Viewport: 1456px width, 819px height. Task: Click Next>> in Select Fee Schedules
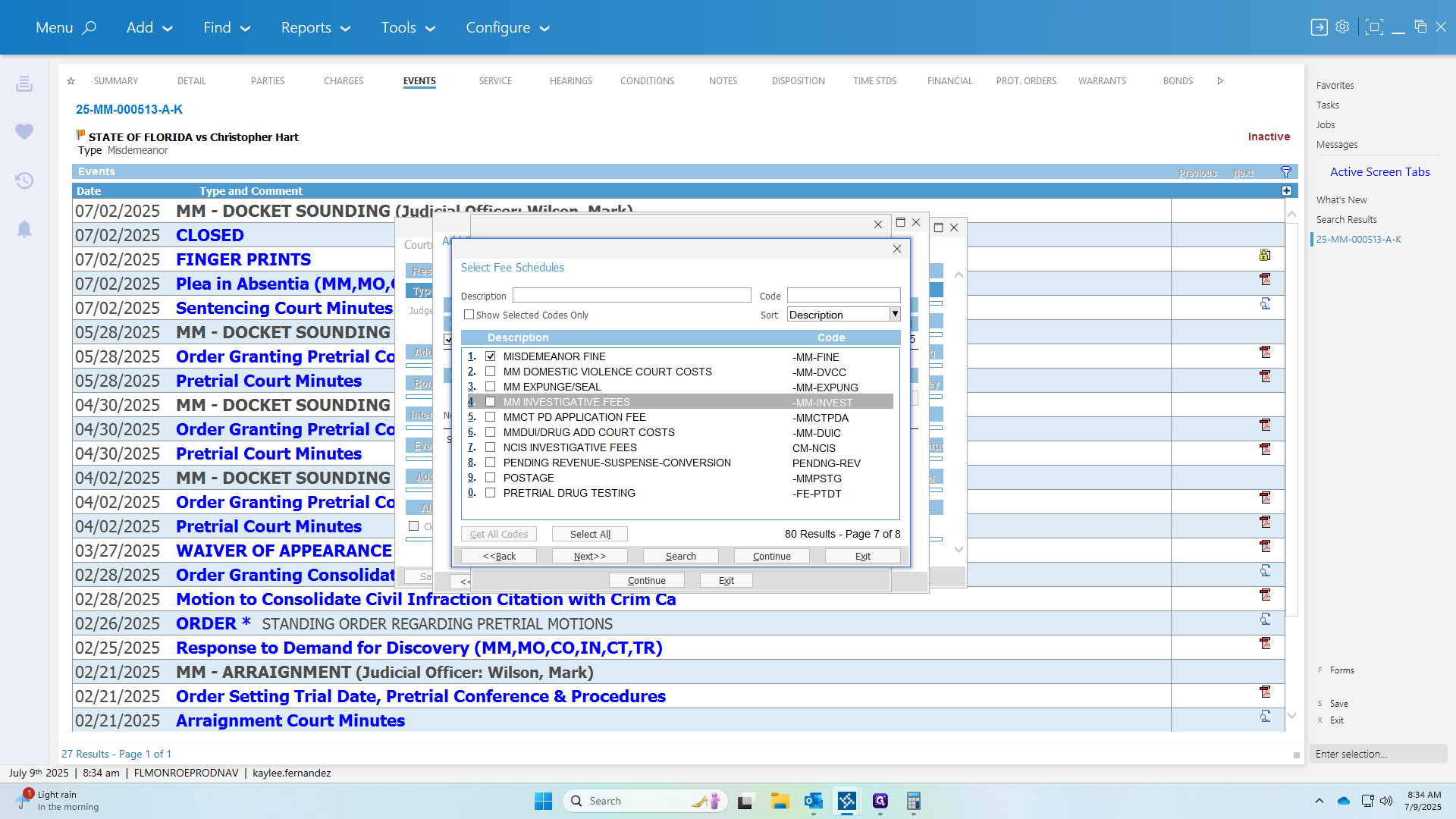pos(590,556)
